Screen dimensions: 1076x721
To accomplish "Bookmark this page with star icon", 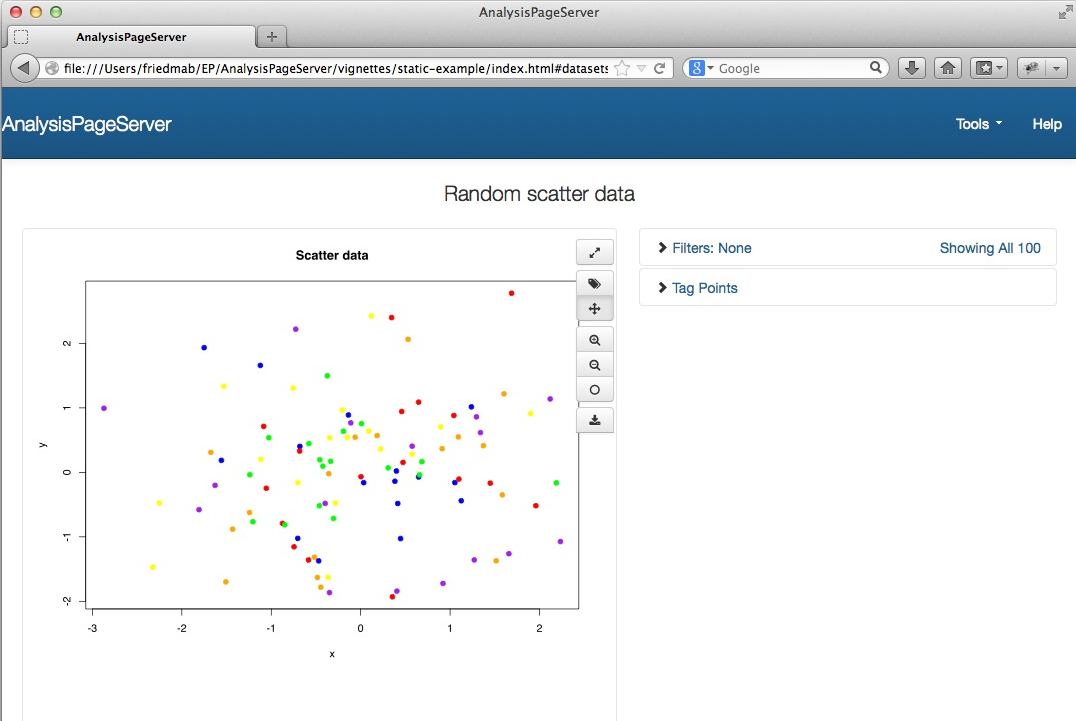I will coord(622,68).
